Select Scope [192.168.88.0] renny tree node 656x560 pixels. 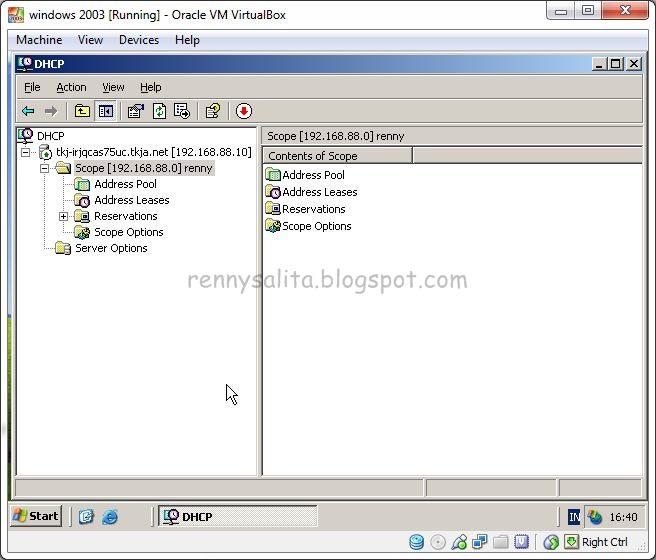pyautogui.click(x=144, y=168)
